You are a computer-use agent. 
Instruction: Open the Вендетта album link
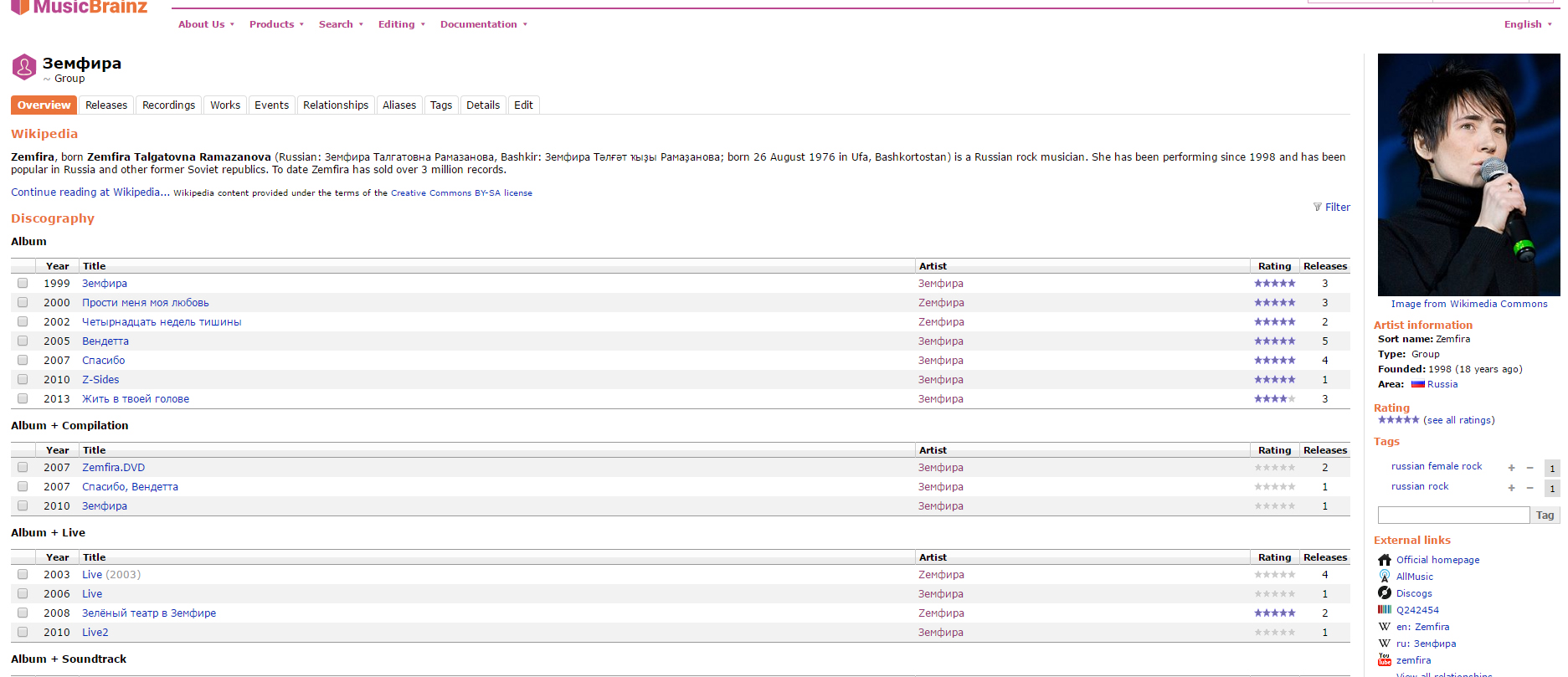click(x=105, y=341)
